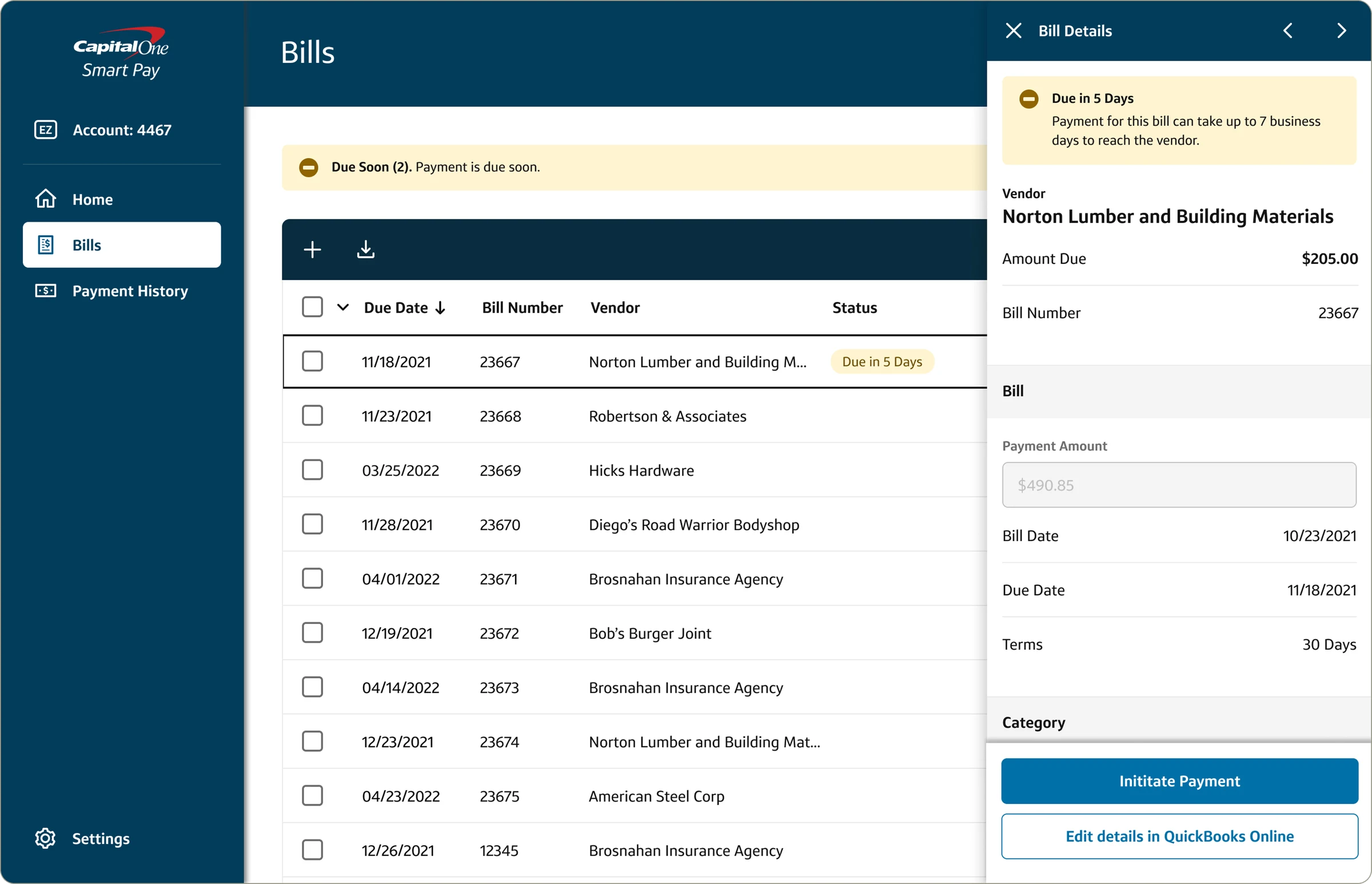The width and height of the screenshot is (1372, 884).
Task: Select the Hicks Hardware bill checkbox
Action: coord(313,470)
